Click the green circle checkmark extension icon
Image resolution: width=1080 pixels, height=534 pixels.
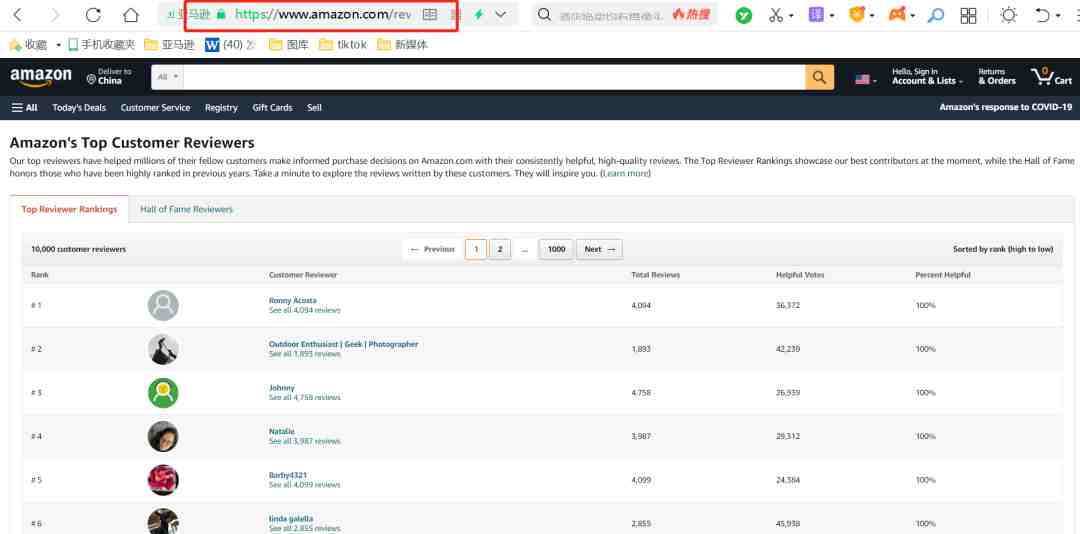743,15
